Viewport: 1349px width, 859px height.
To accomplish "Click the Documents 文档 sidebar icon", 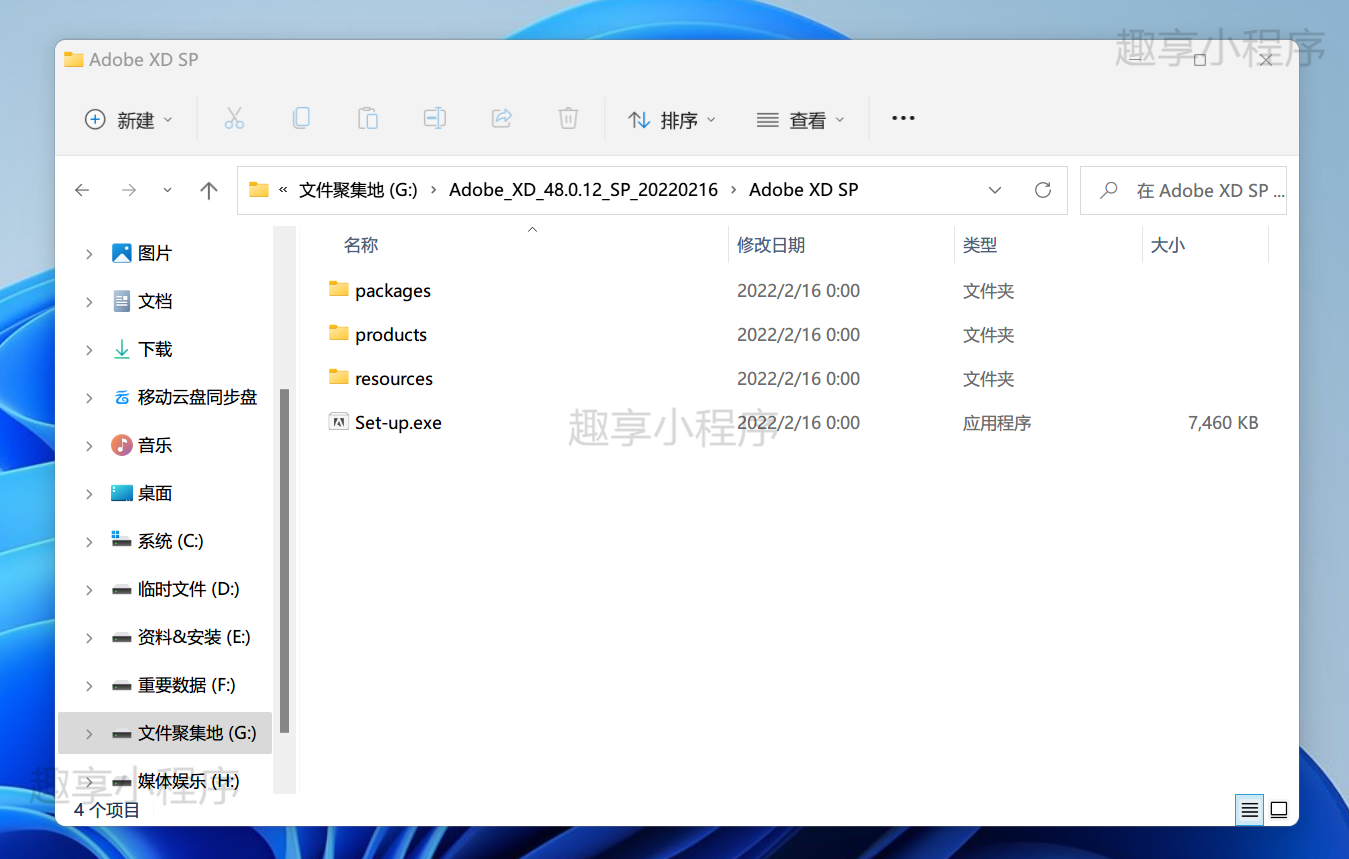I will pyautogui.click(x=122, y=301).
